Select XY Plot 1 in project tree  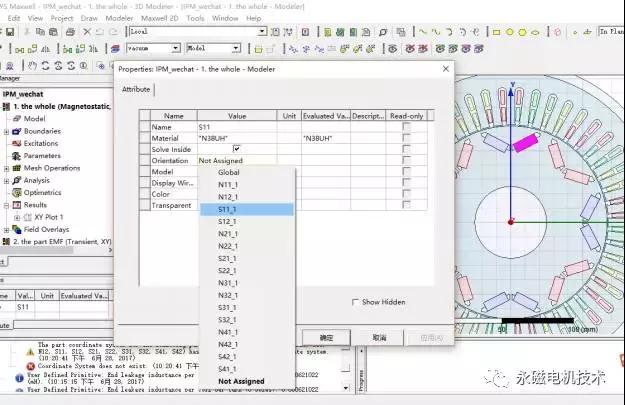[49, 217]
